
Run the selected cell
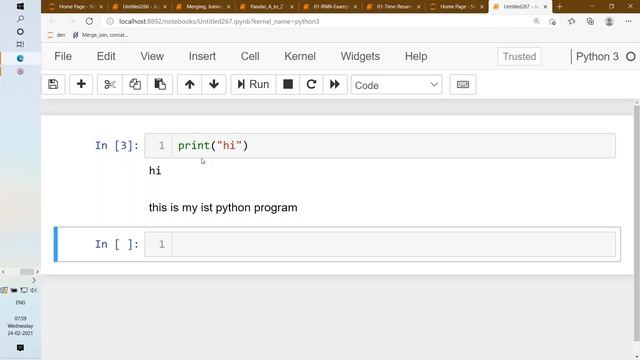click(253, 84)
